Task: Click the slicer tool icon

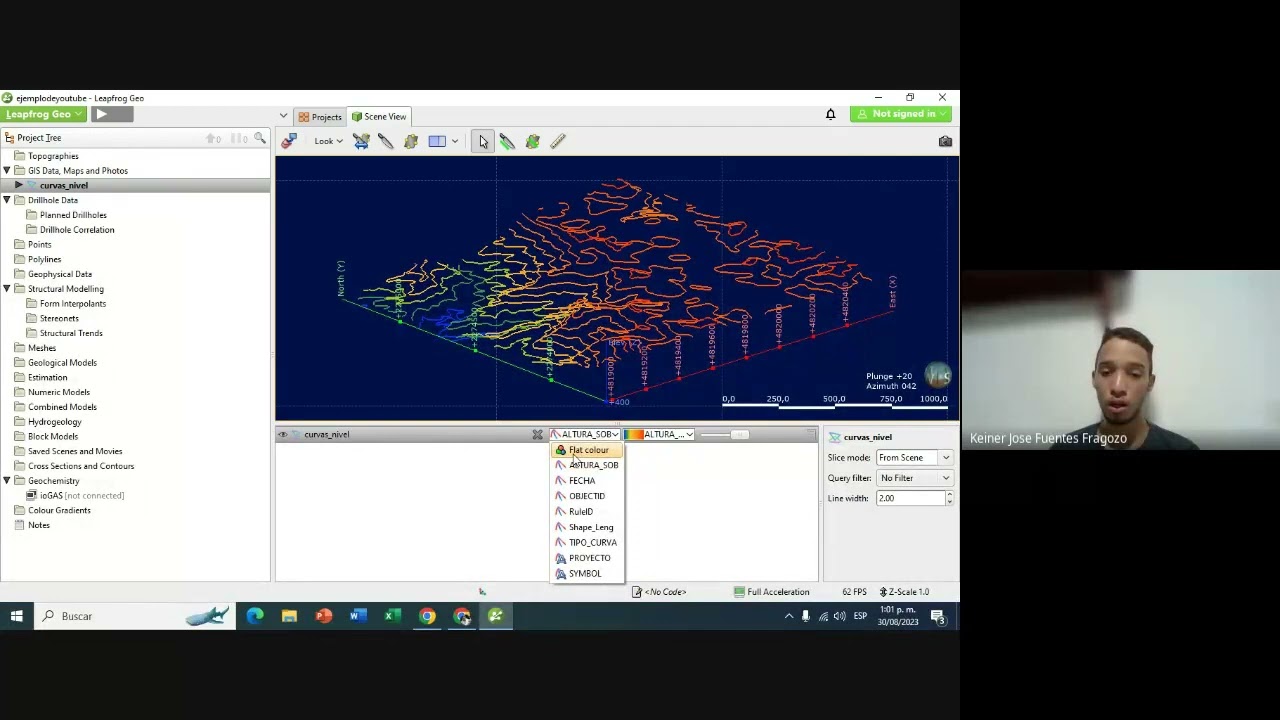Action: click(x=361, y=141)
